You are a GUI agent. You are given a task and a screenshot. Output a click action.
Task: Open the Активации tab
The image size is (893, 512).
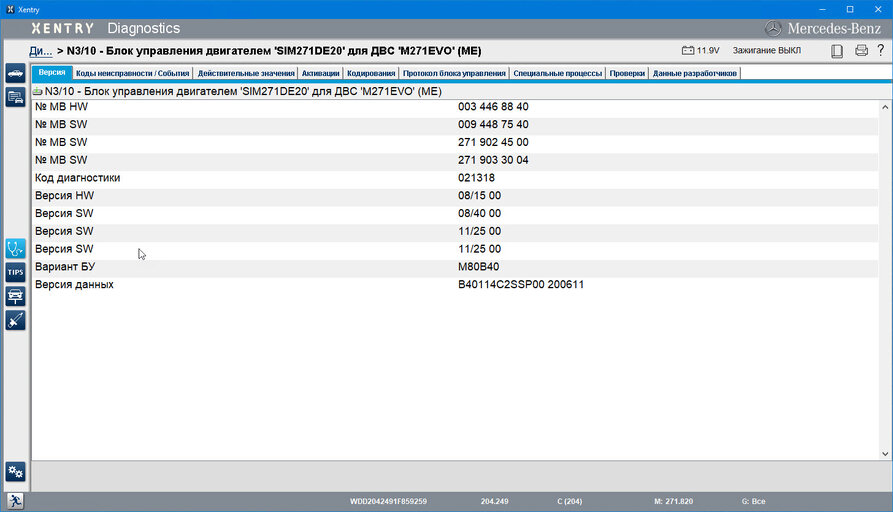click(x=321, y=73)
